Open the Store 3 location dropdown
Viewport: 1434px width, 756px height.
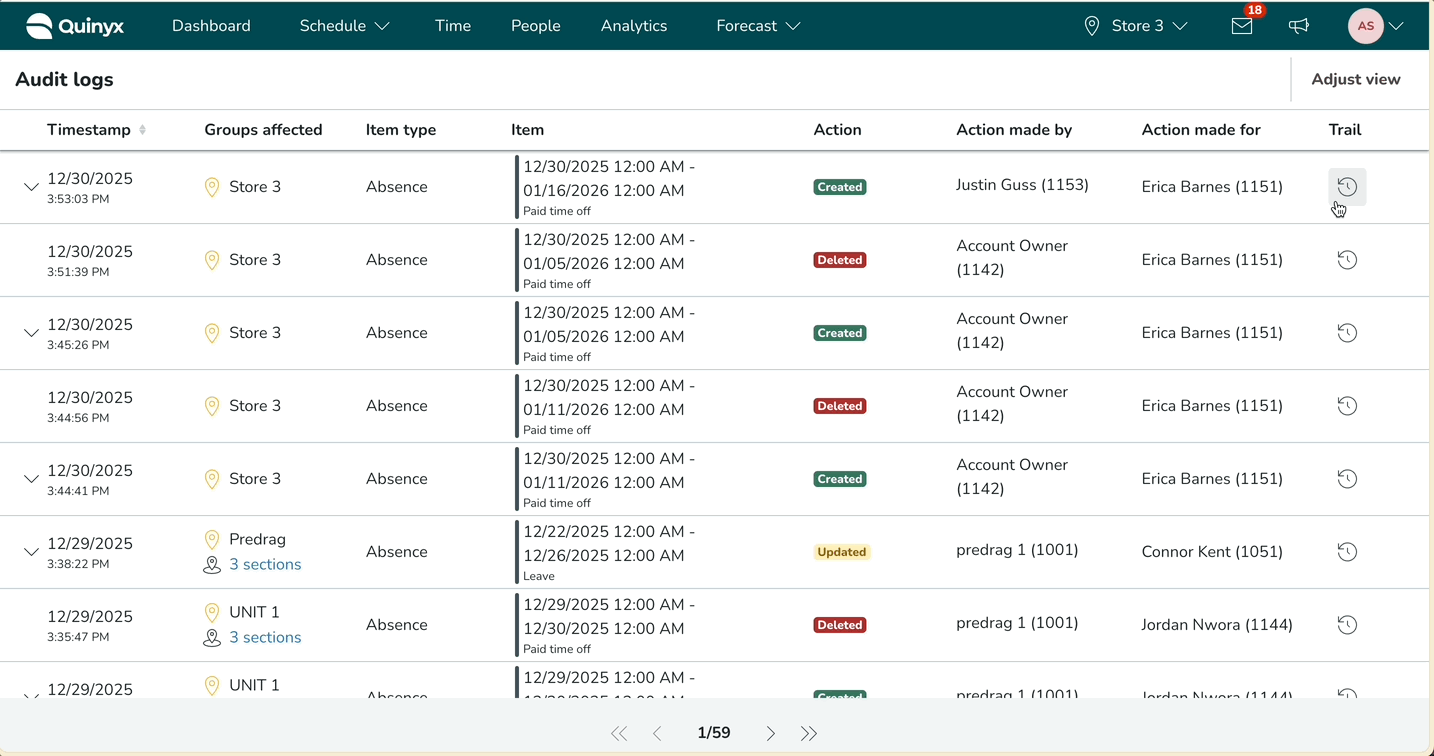[1136, 26]
